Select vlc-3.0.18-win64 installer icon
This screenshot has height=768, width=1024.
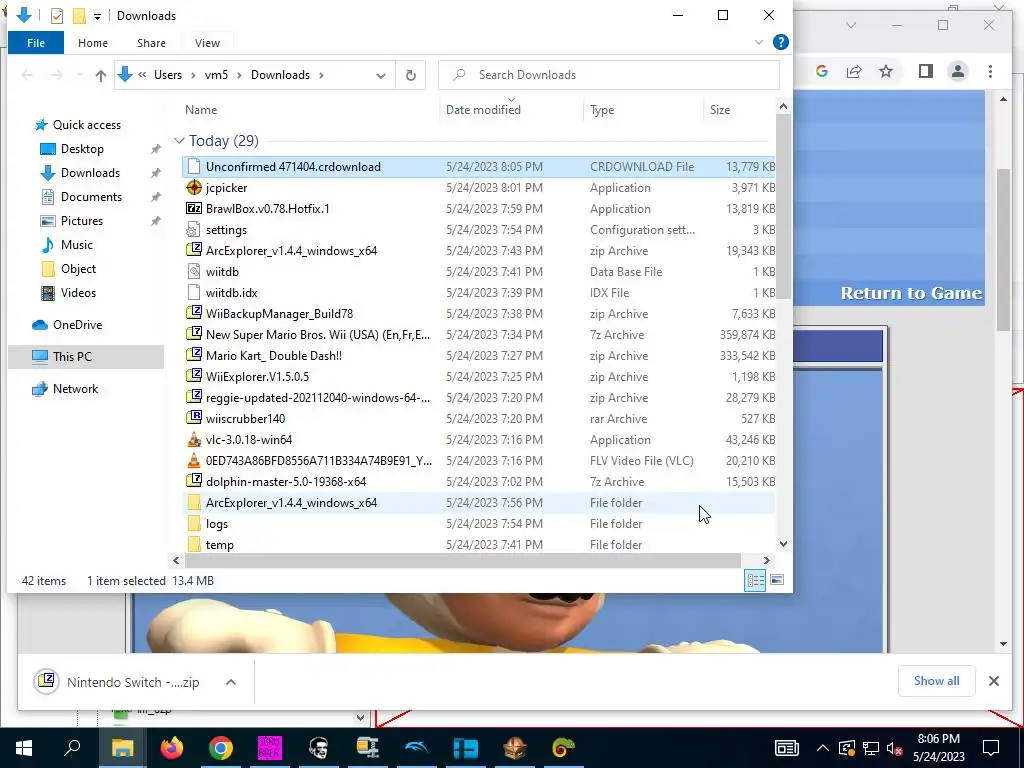click(x=194, y=440)
